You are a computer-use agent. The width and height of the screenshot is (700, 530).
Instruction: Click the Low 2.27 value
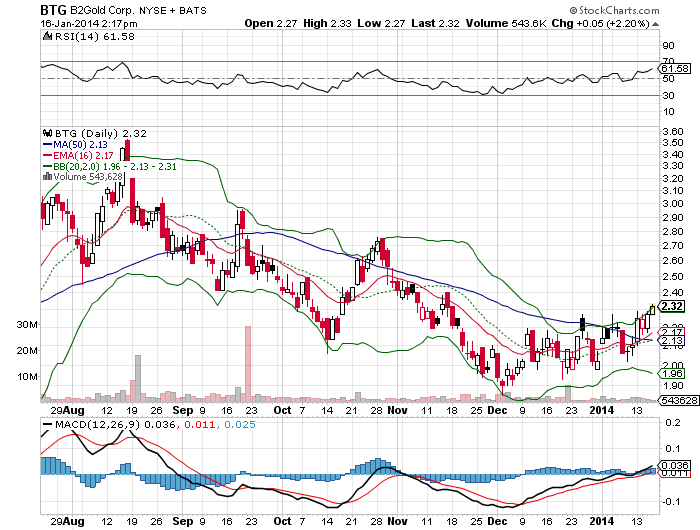point(381,23)
